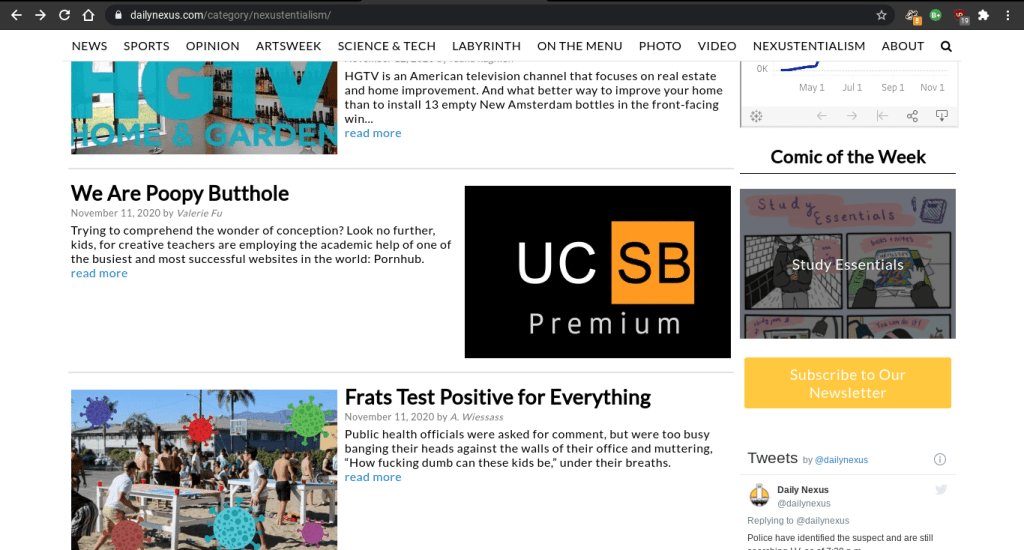Screen dimensions: 1024x550
Task: Open the Extensions puzzle piece menu
Action: click(984, 15)
